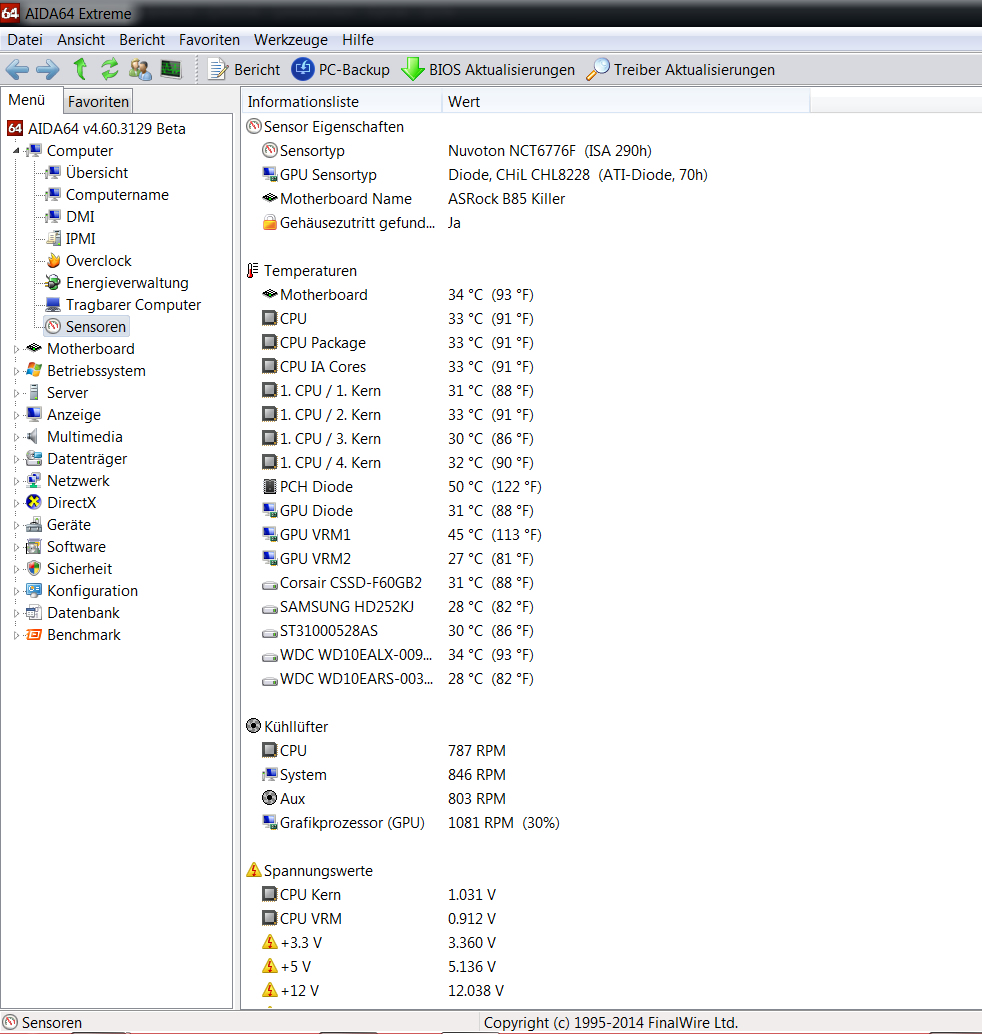This screenshot has height=1034, width=982.
Task: Open the Werkzeuge menu
Action: [x=291, y=40]
